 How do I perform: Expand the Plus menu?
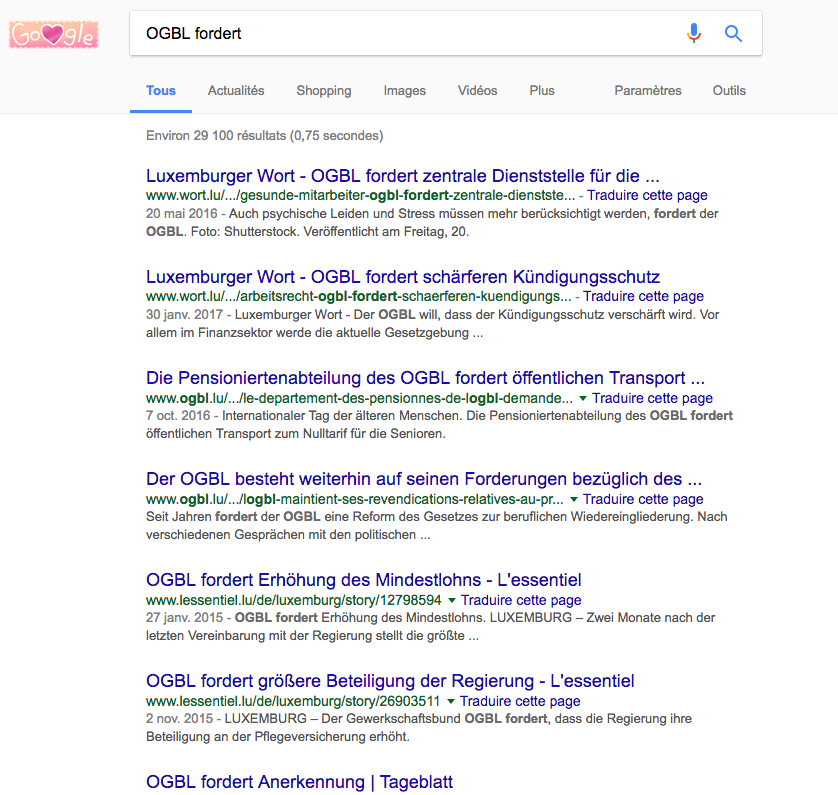[542, 91]
